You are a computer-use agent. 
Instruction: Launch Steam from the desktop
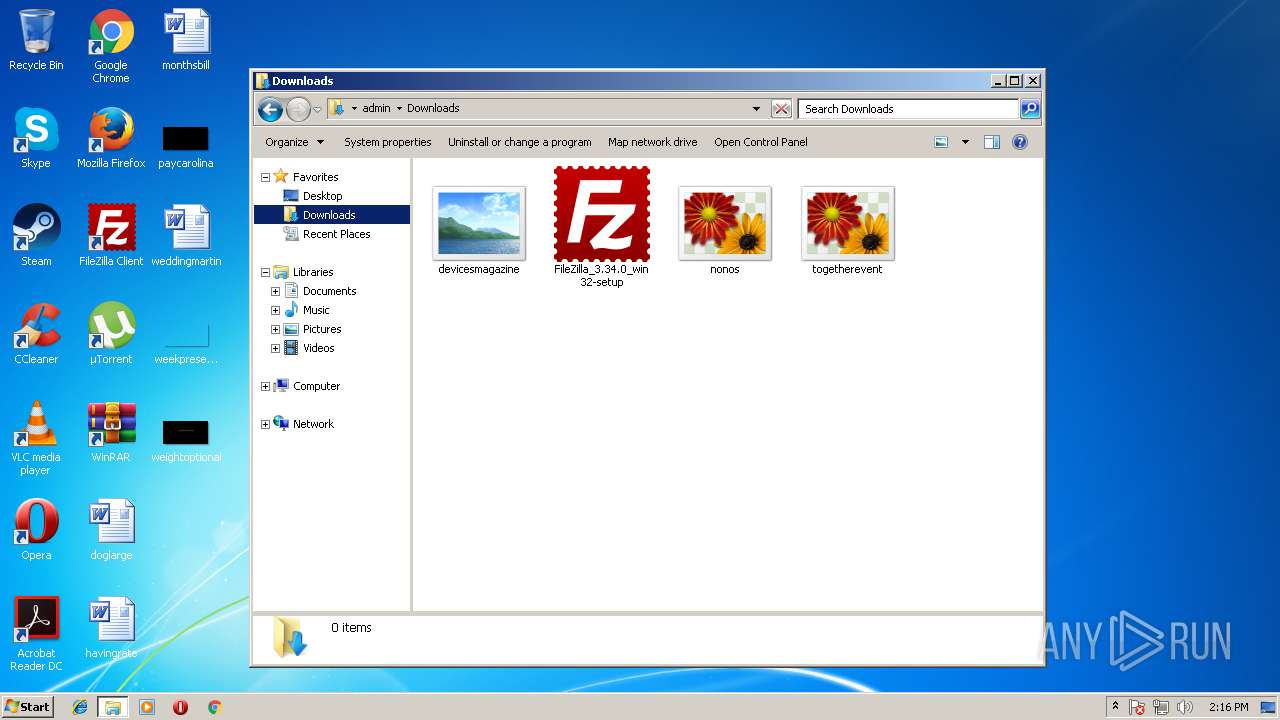point(36,236)
